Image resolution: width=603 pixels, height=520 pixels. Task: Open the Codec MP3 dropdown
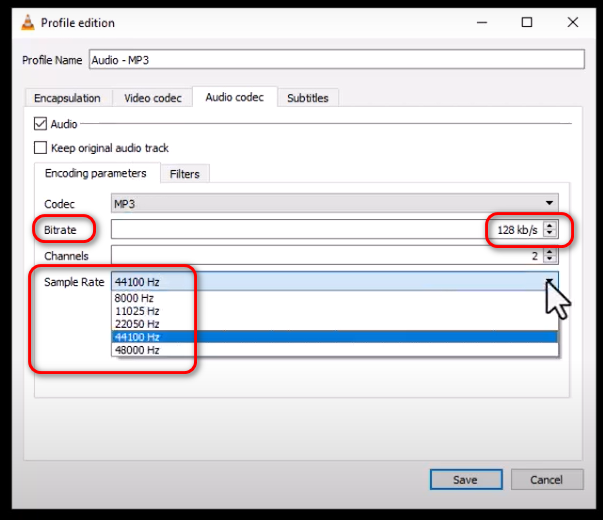(335, 203)
